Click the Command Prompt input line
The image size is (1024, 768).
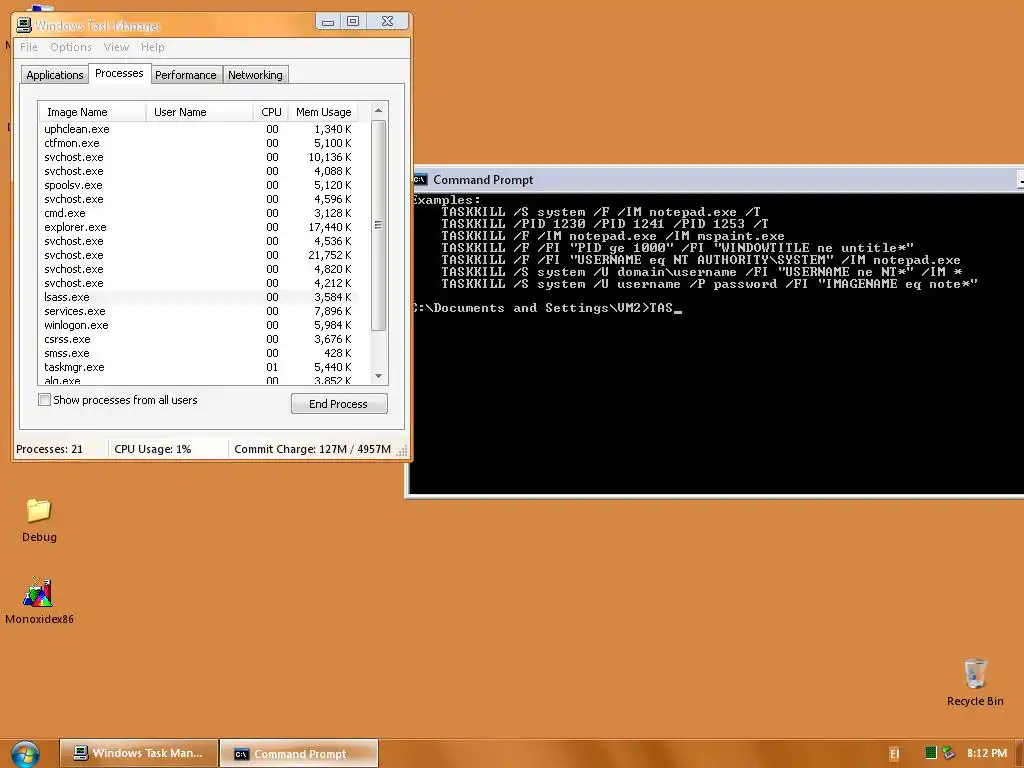[547, 308]
